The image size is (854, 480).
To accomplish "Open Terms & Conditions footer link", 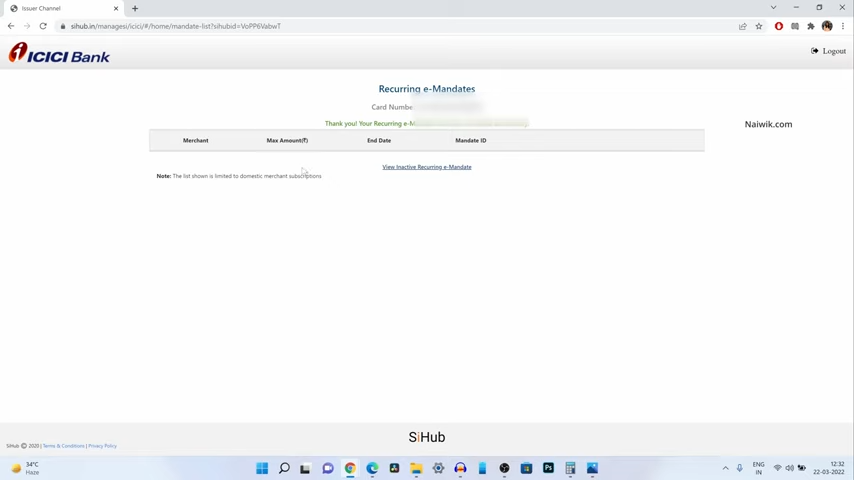I will (63, 446).
